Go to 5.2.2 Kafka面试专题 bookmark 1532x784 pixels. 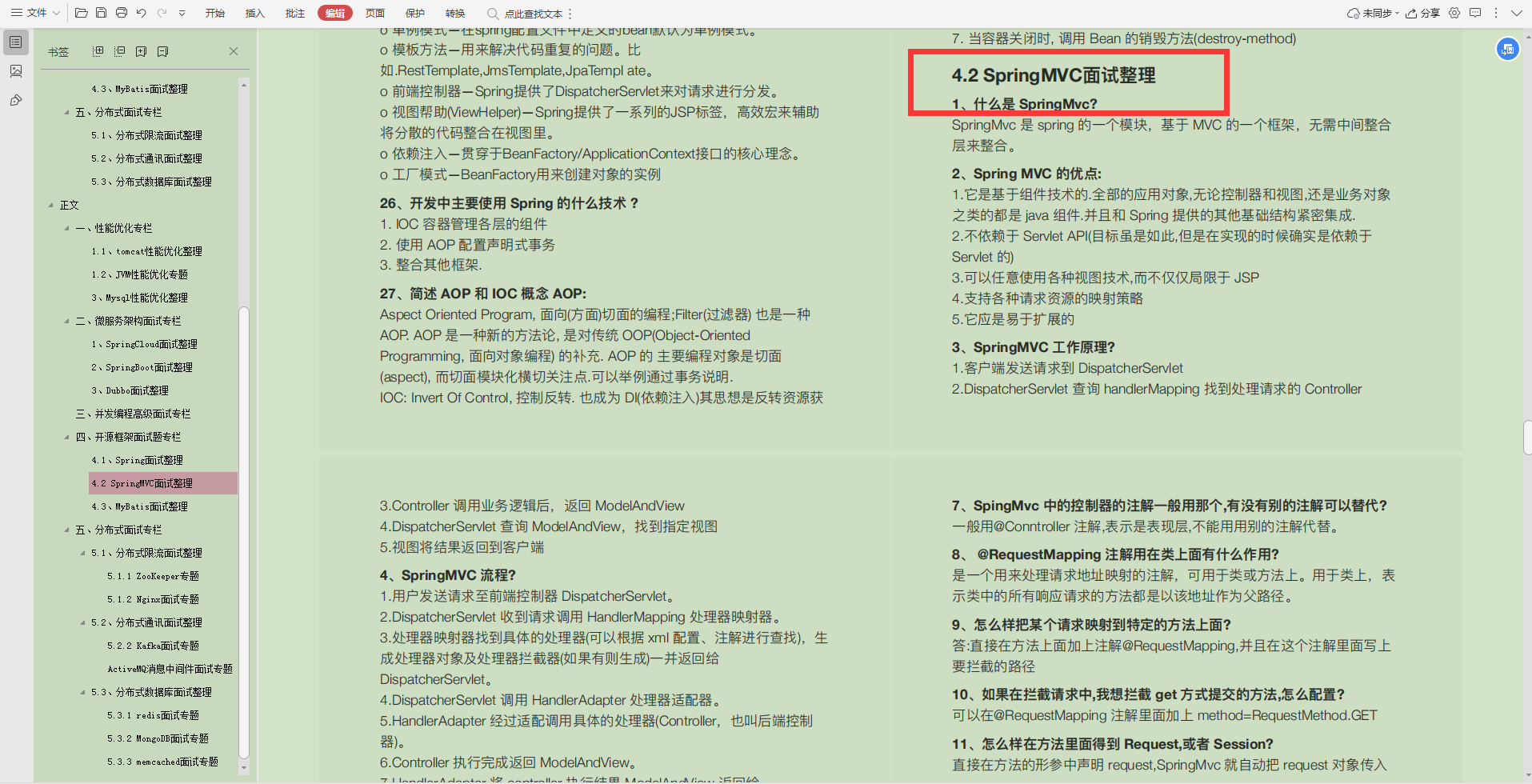click(153, 646)
